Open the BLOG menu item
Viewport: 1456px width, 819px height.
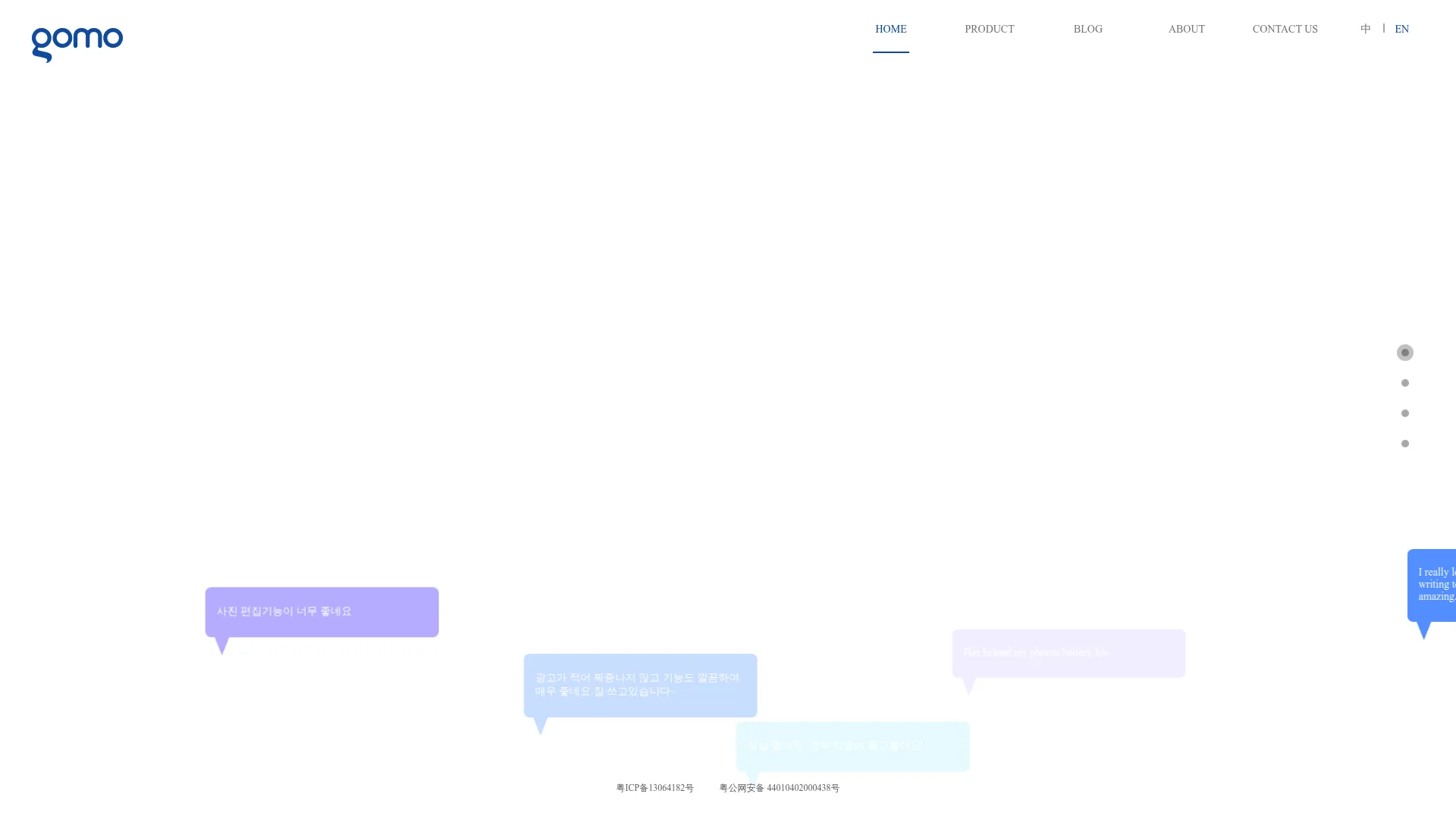(1087, 29)
